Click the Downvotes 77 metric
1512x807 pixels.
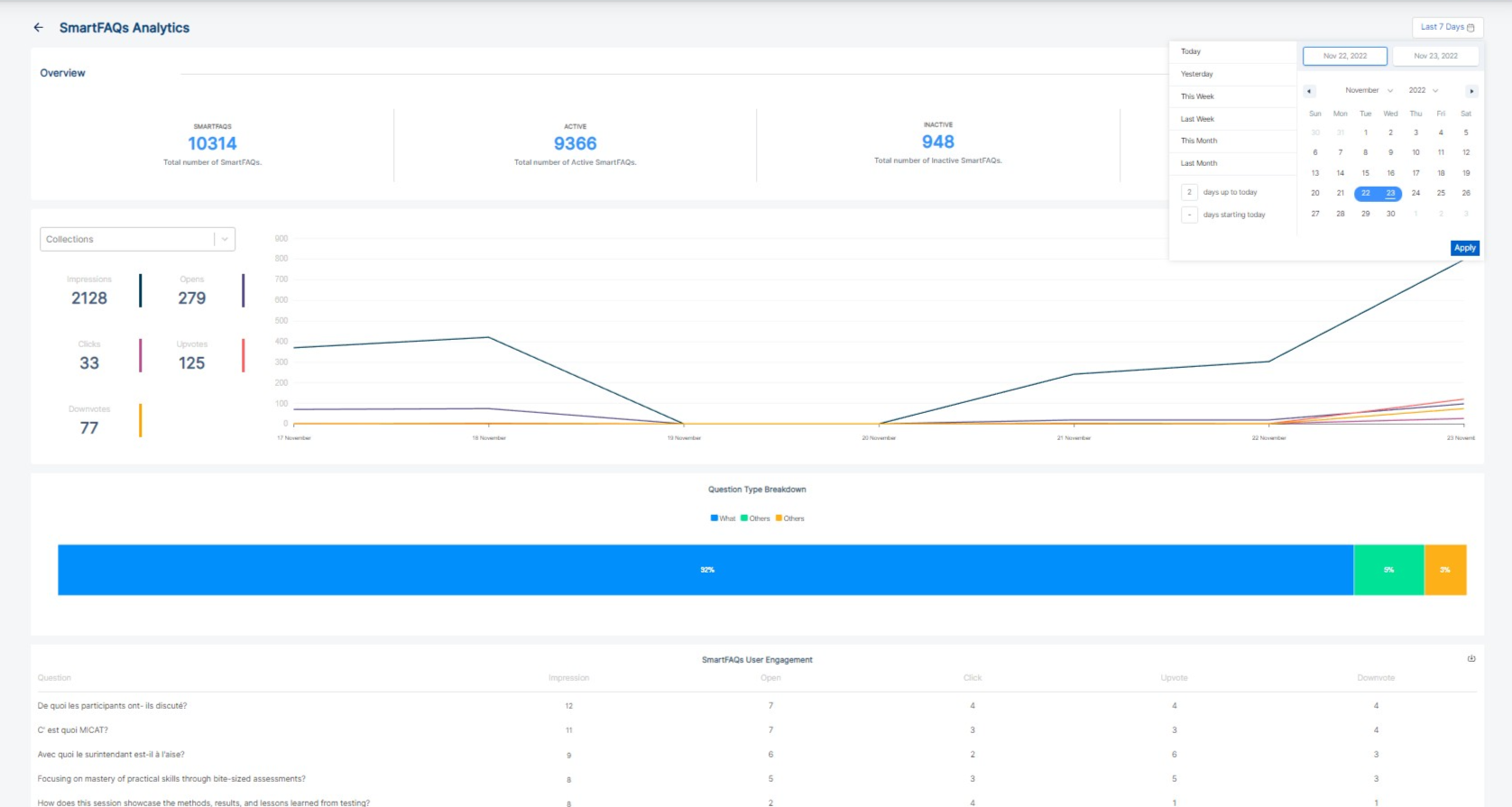coord(89,421)
